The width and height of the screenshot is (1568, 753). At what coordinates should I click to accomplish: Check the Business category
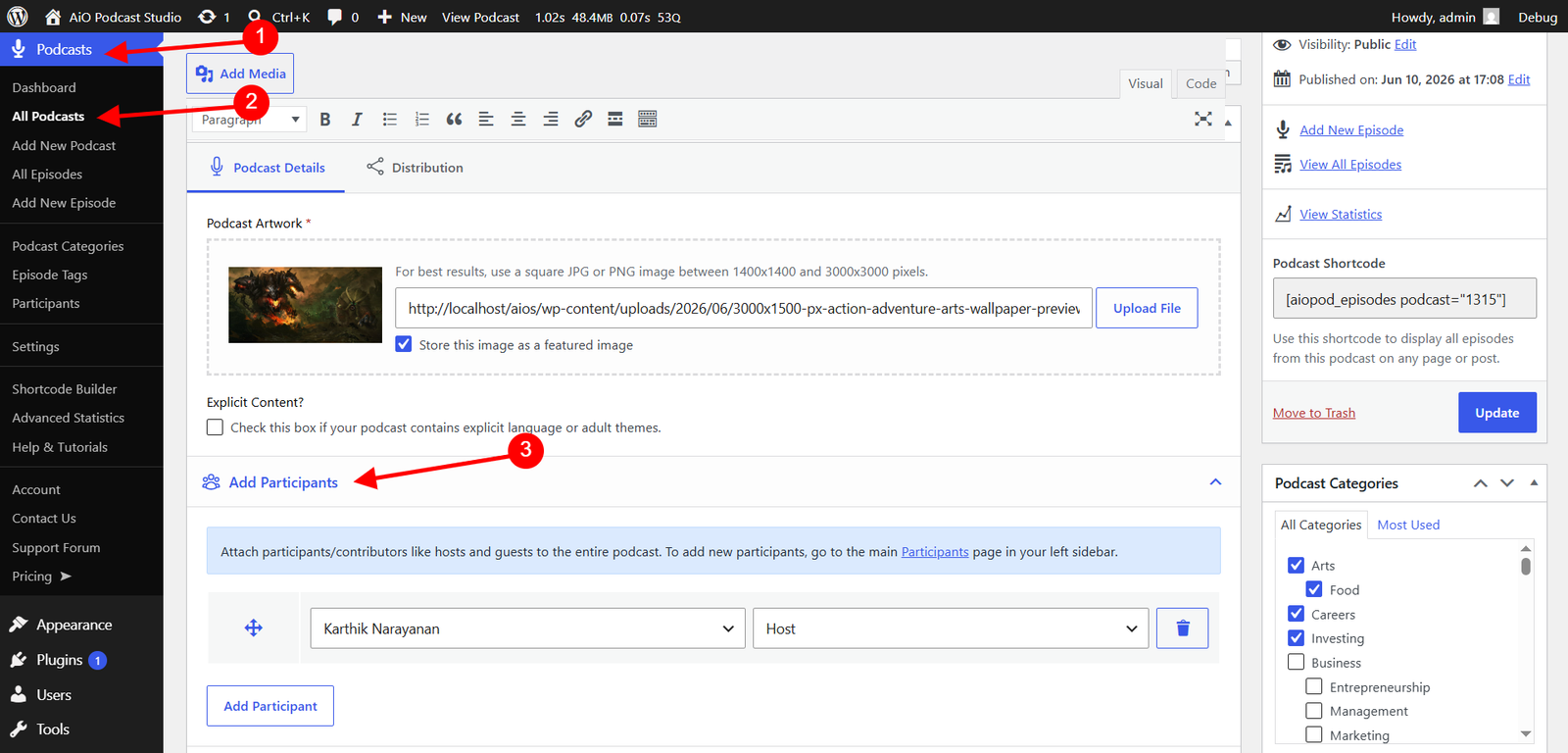pyautogui.click(x=1296, y=662)
